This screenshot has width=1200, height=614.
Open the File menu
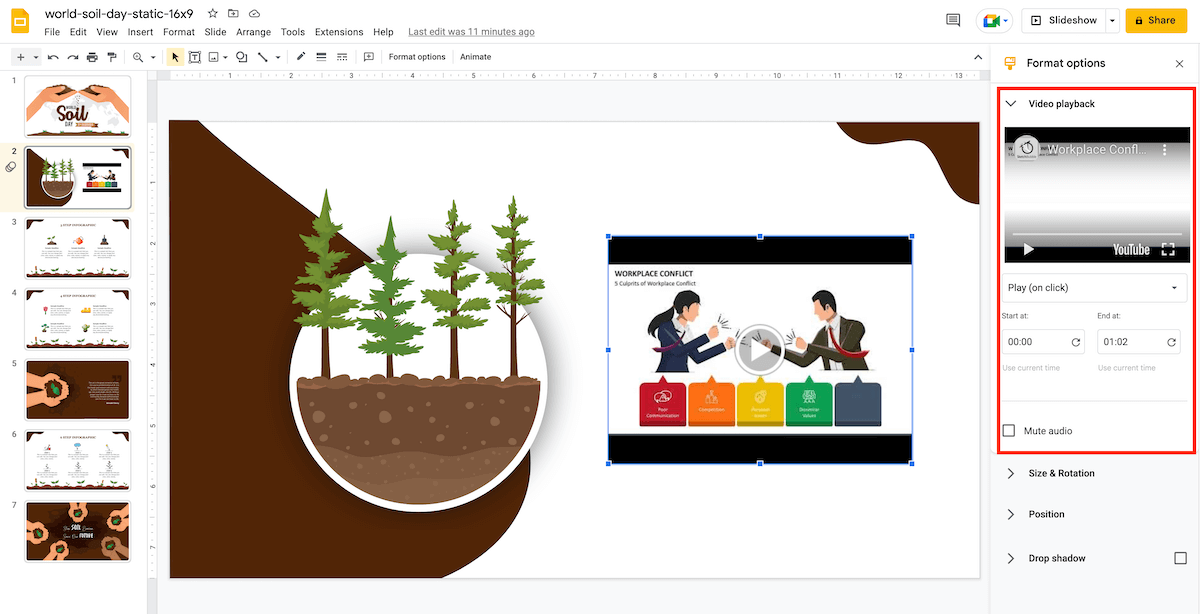tap(52, 32)
